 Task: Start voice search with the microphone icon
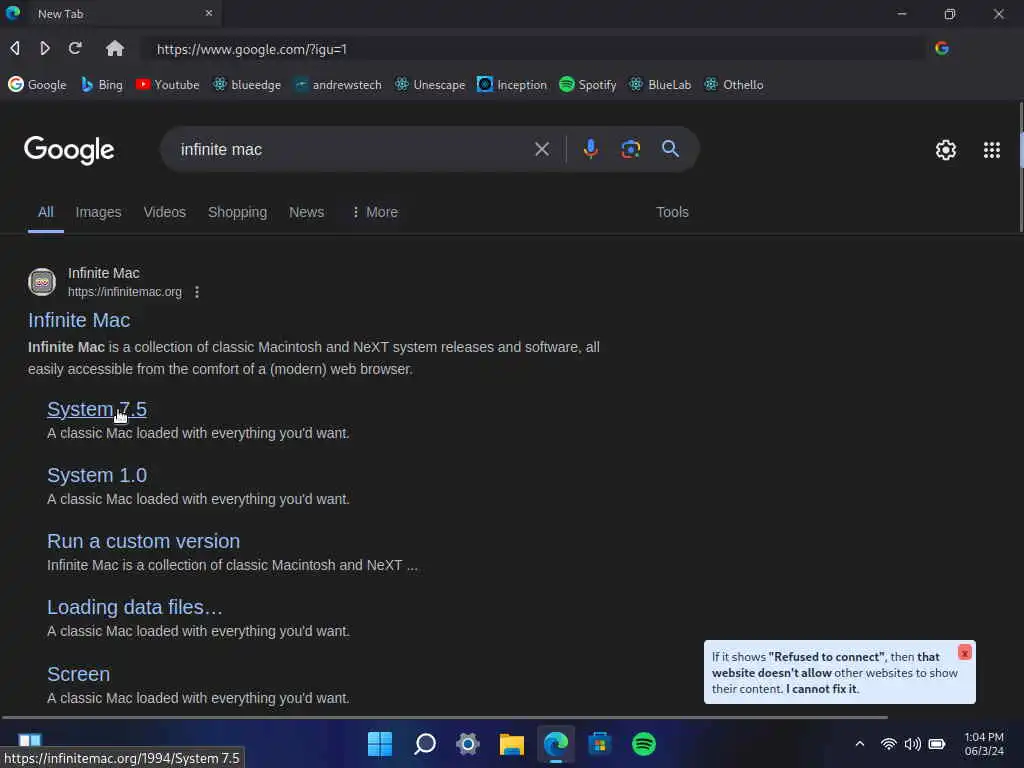tap(590, 149)
